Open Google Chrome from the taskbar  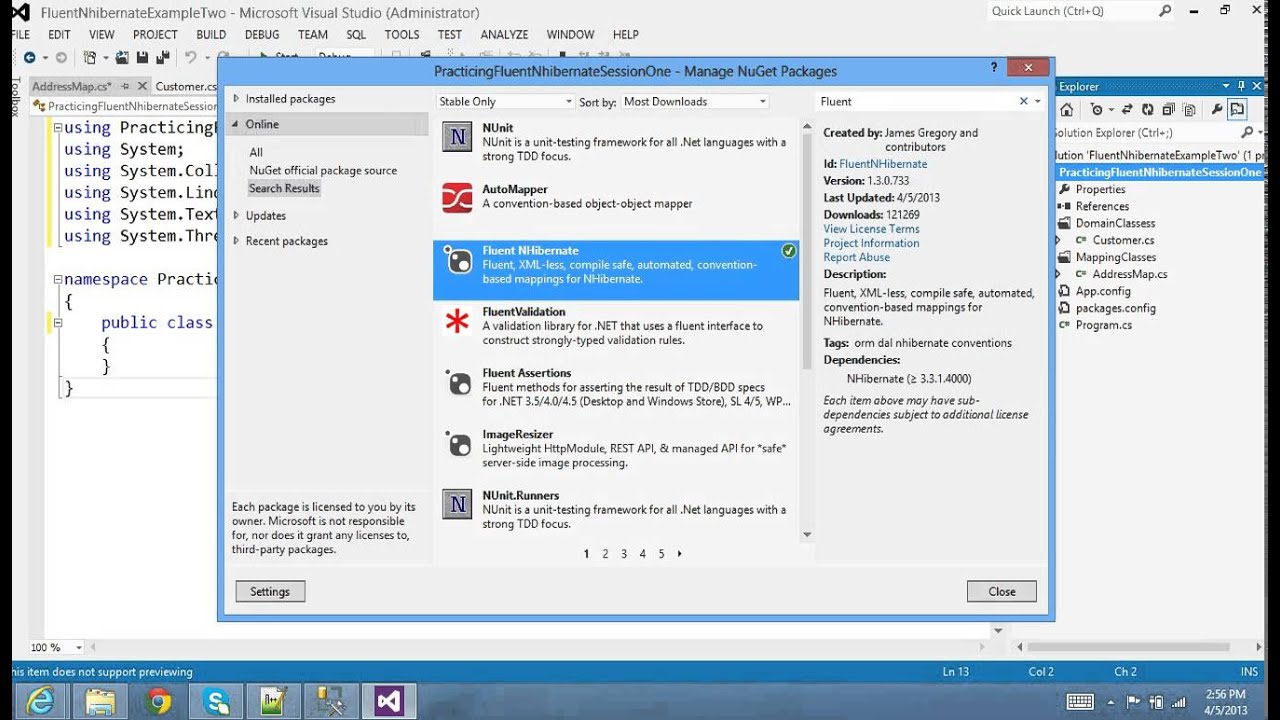click(157, 701)
